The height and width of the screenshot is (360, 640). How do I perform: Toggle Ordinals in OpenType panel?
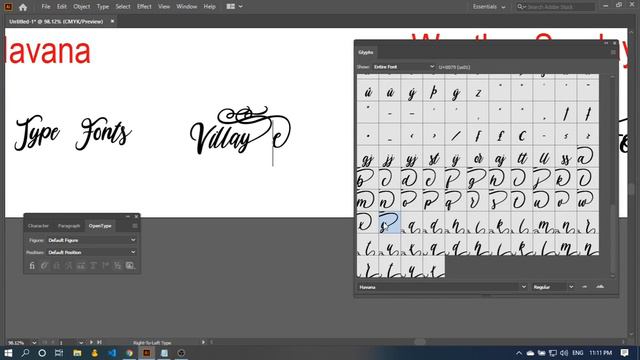click(105, 266)
